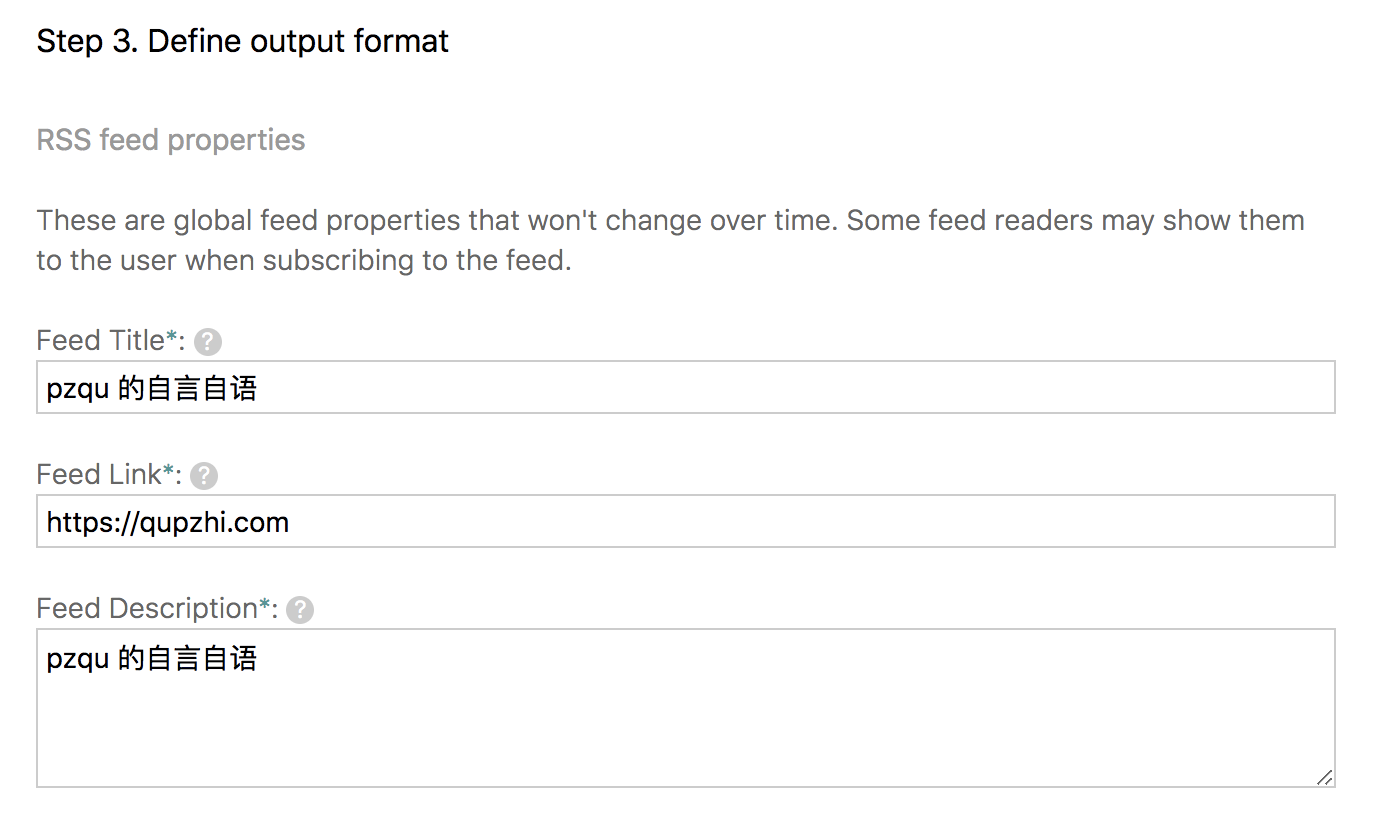Click the "Step 3. Define output format" heading

click(x=242, y=41)
